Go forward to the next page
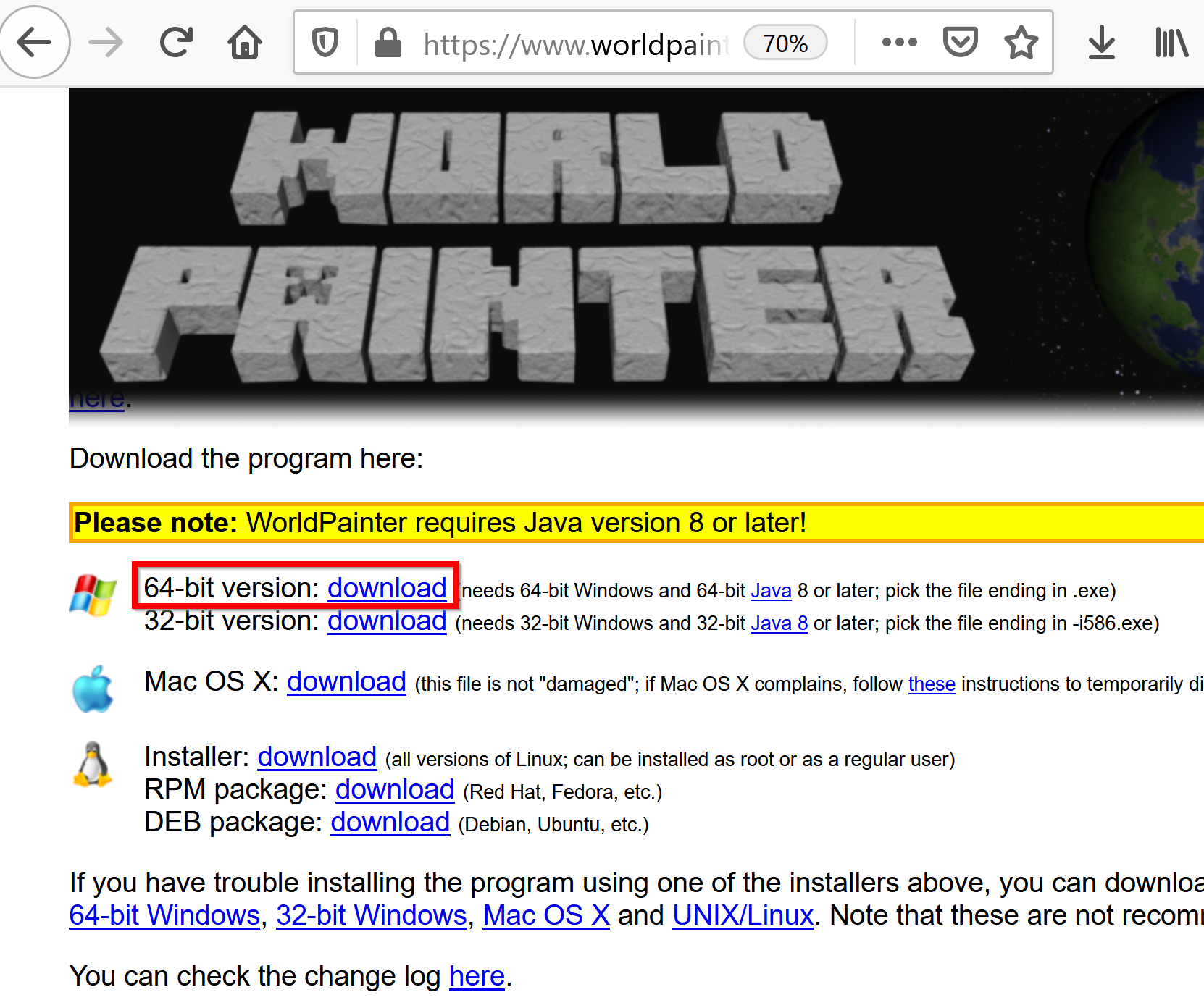Screen dimensions: 1204x1000 [x=106, y=42]
